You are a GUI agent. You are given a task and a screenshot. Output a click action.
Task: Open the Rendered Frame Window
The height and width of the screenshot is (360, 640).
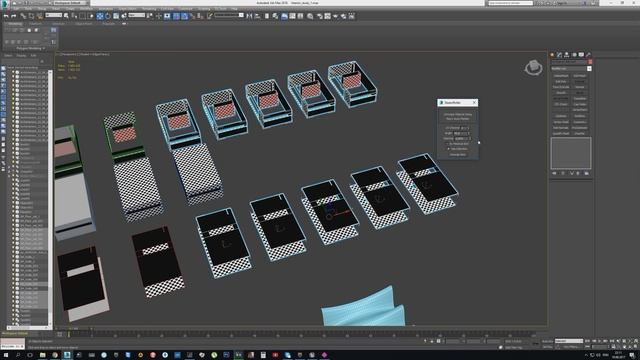(327, 16)
